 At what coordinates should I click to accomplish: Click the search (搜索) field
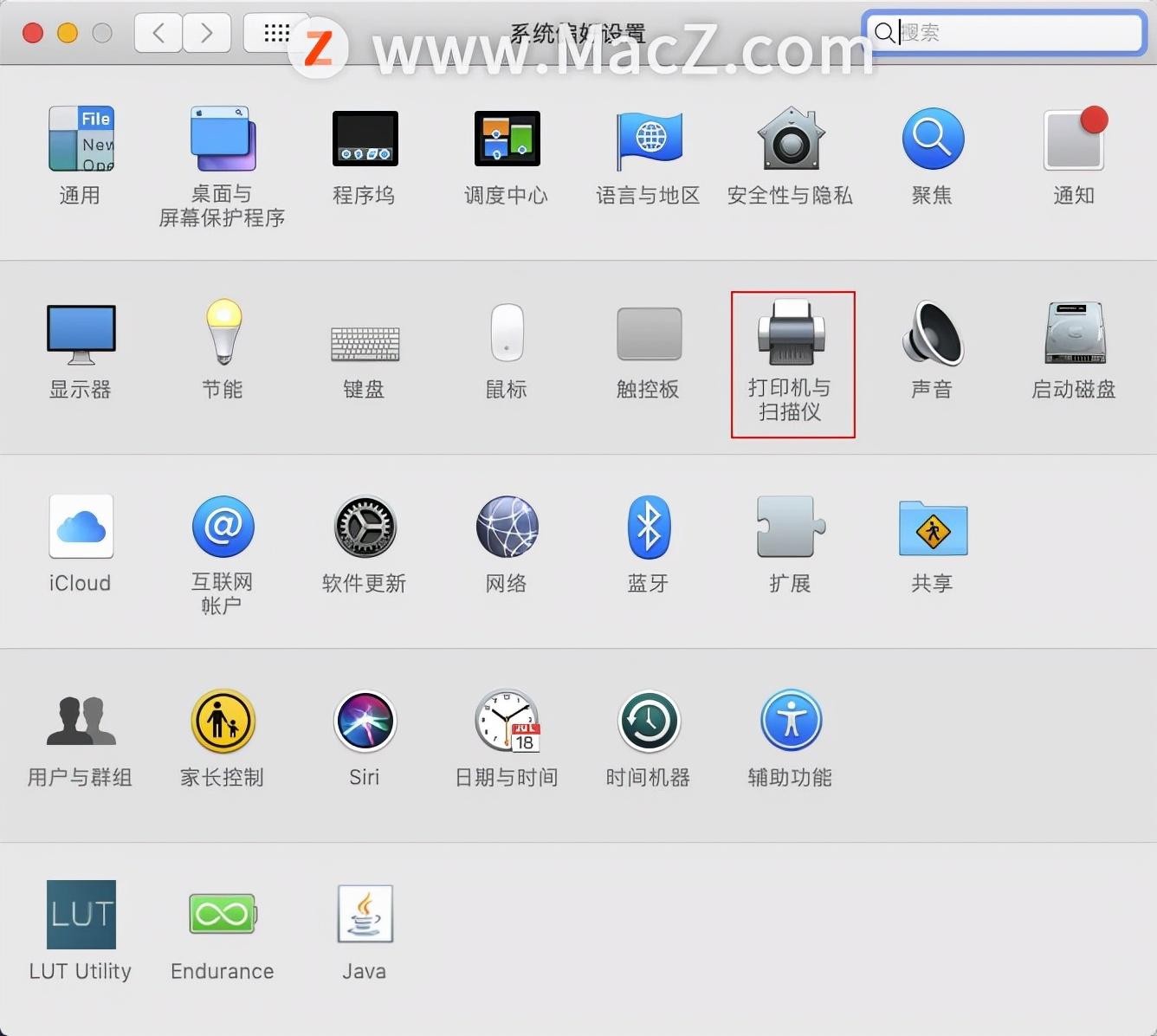1013,33
